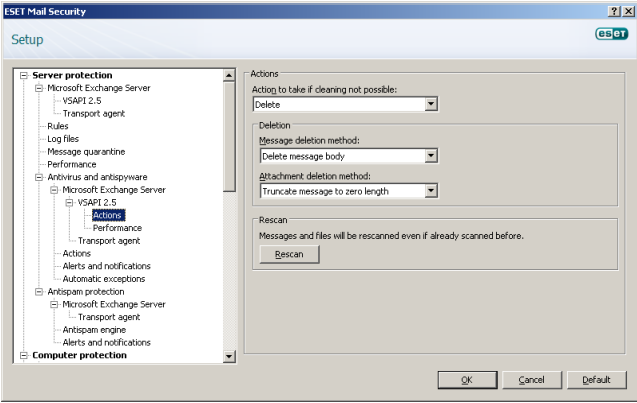This screenshot has height=403, width=637.
Task: Collapse the Computer protection node
Action: pos(24,355)
